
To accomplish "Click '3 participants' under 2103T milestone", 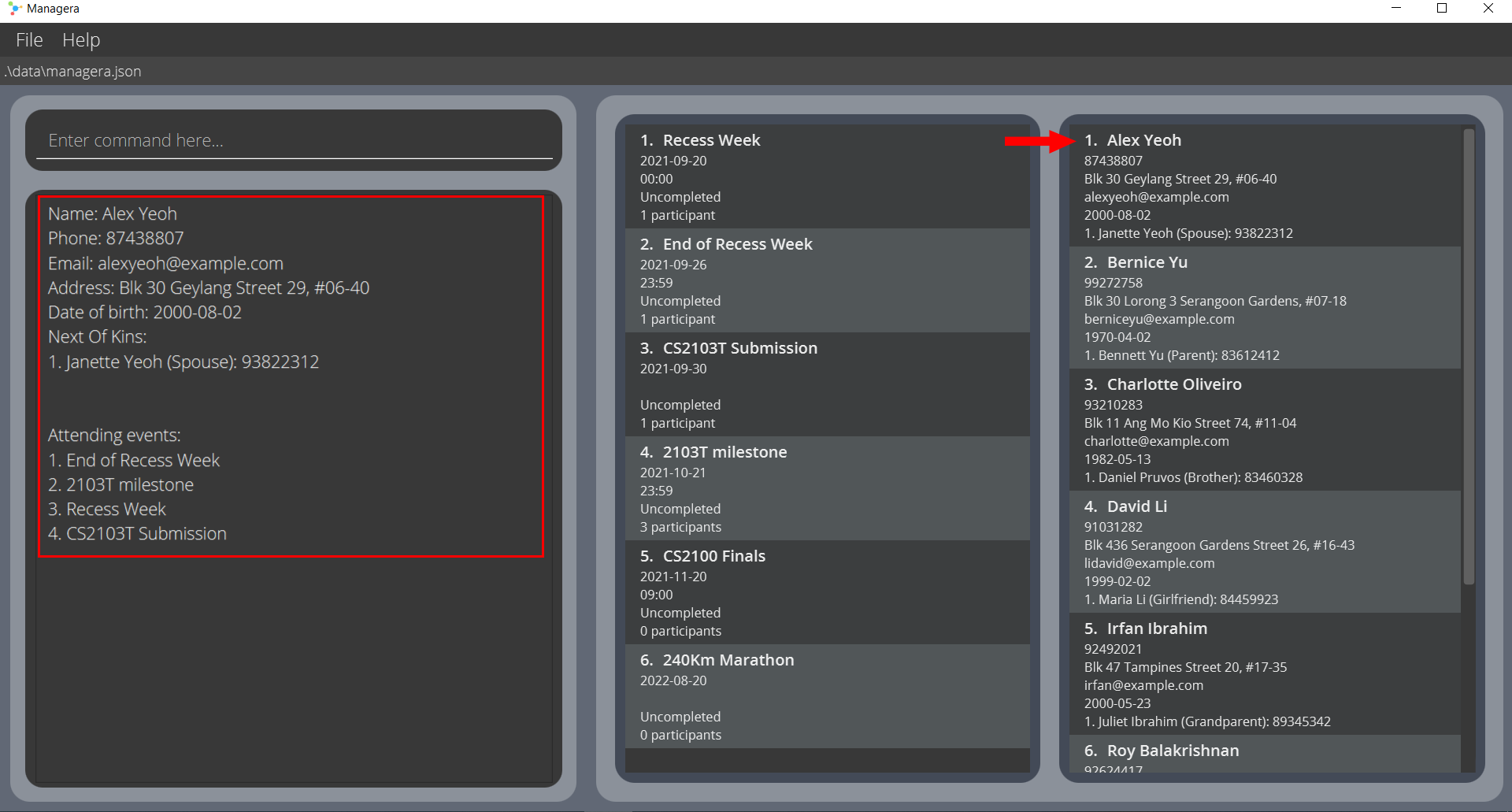I will tap(680, 527).
